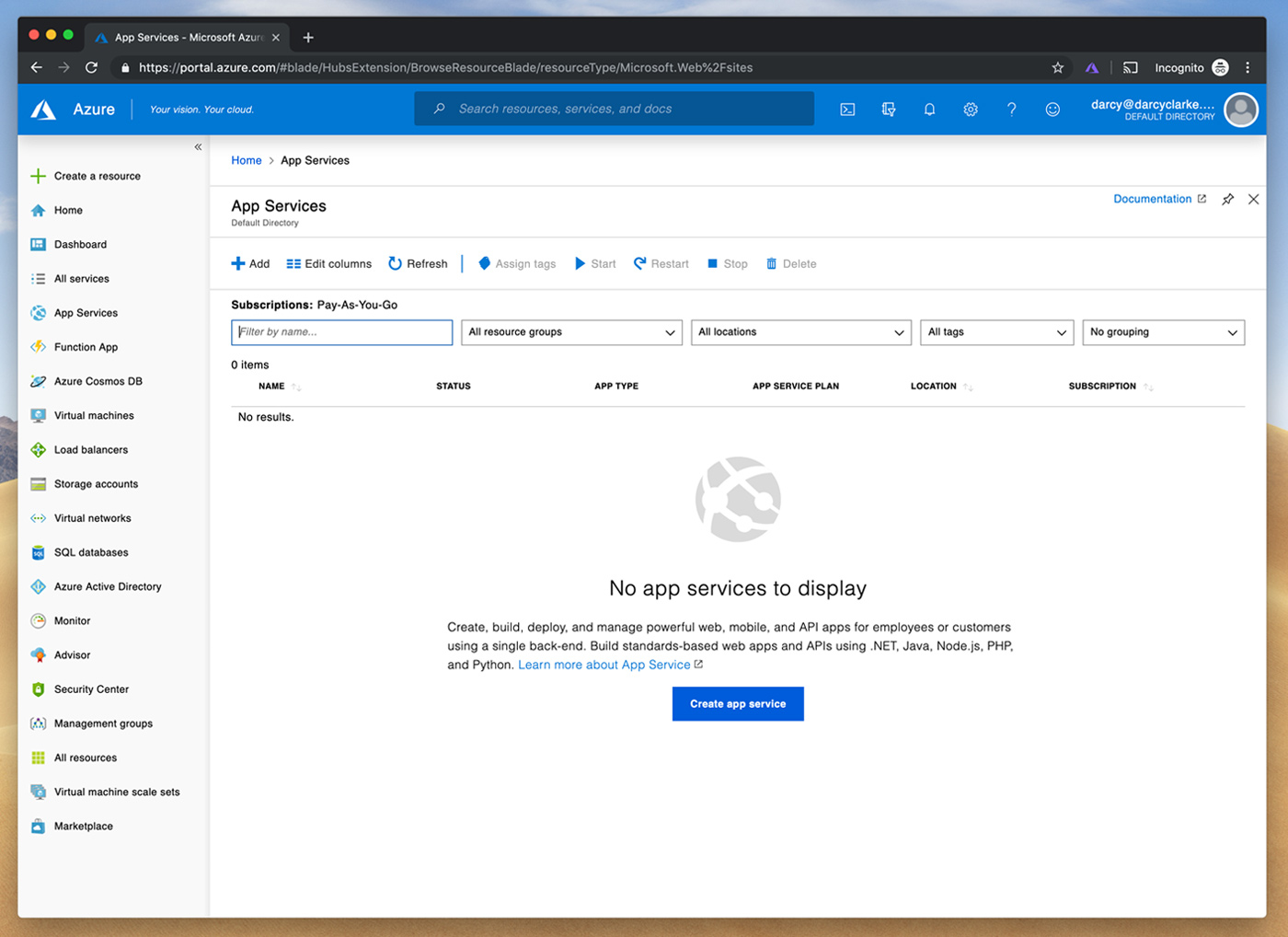Open the notifications bell

[x=929, y=110]
